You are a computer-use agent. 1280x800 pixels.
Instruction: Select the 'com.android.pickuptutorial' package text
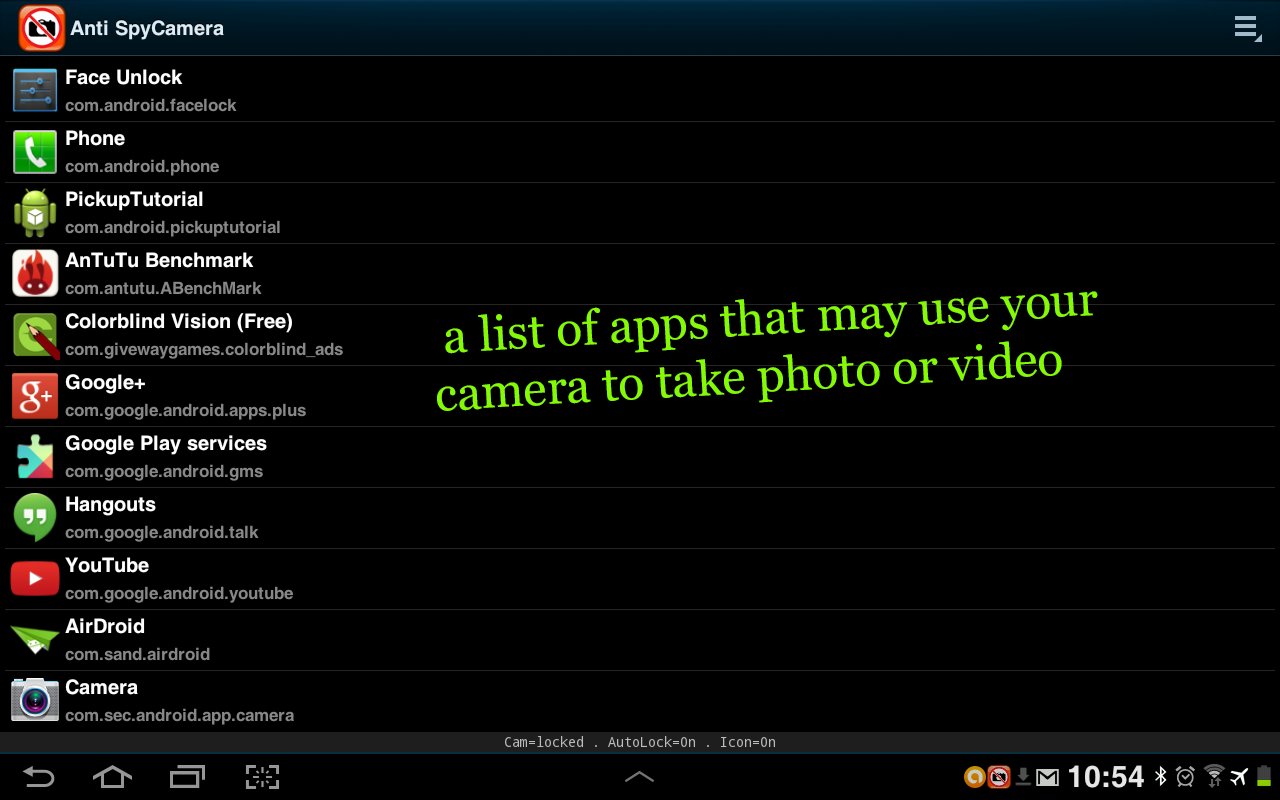point(173,227)
